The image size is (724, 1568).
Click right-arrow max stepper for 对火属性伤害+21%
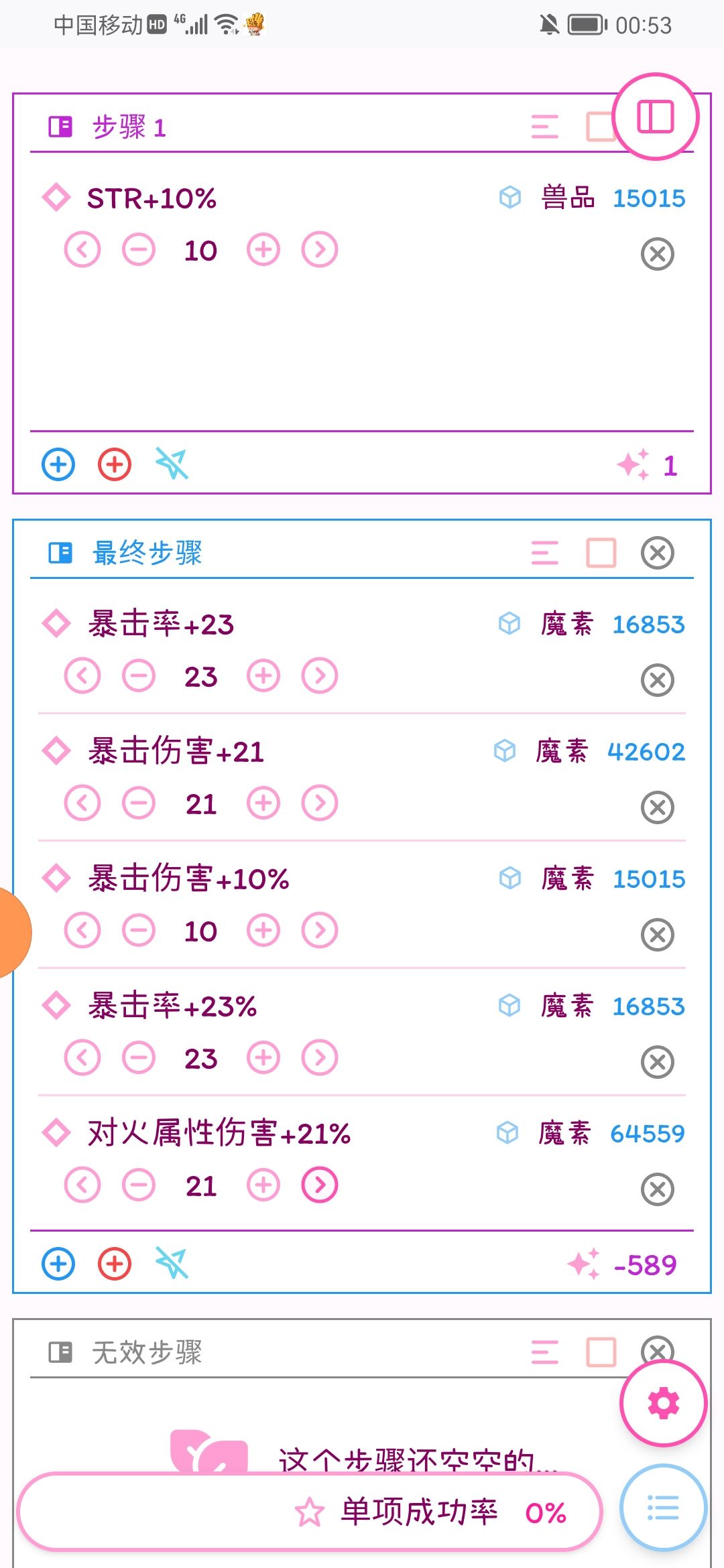pyautogui.click(x=320, y=1185)
